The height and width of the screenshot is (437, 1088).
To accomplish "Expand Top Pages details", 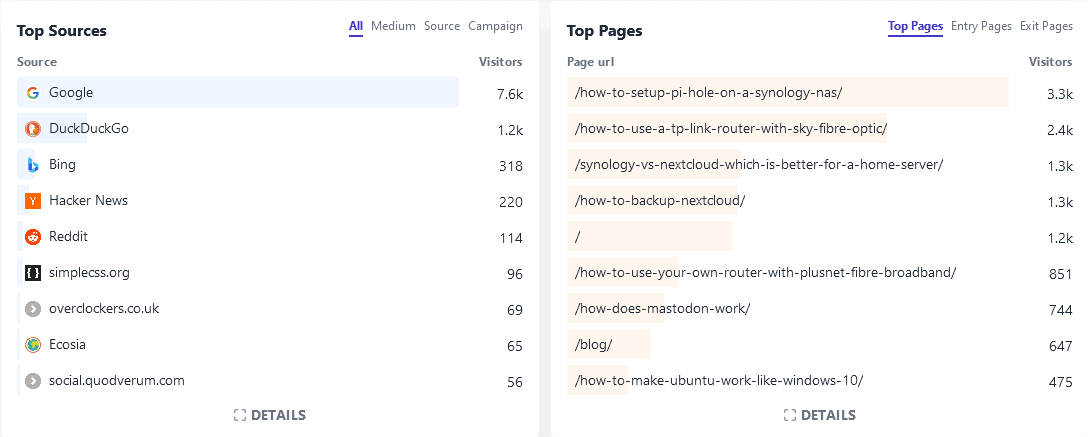I will [820, 415].
